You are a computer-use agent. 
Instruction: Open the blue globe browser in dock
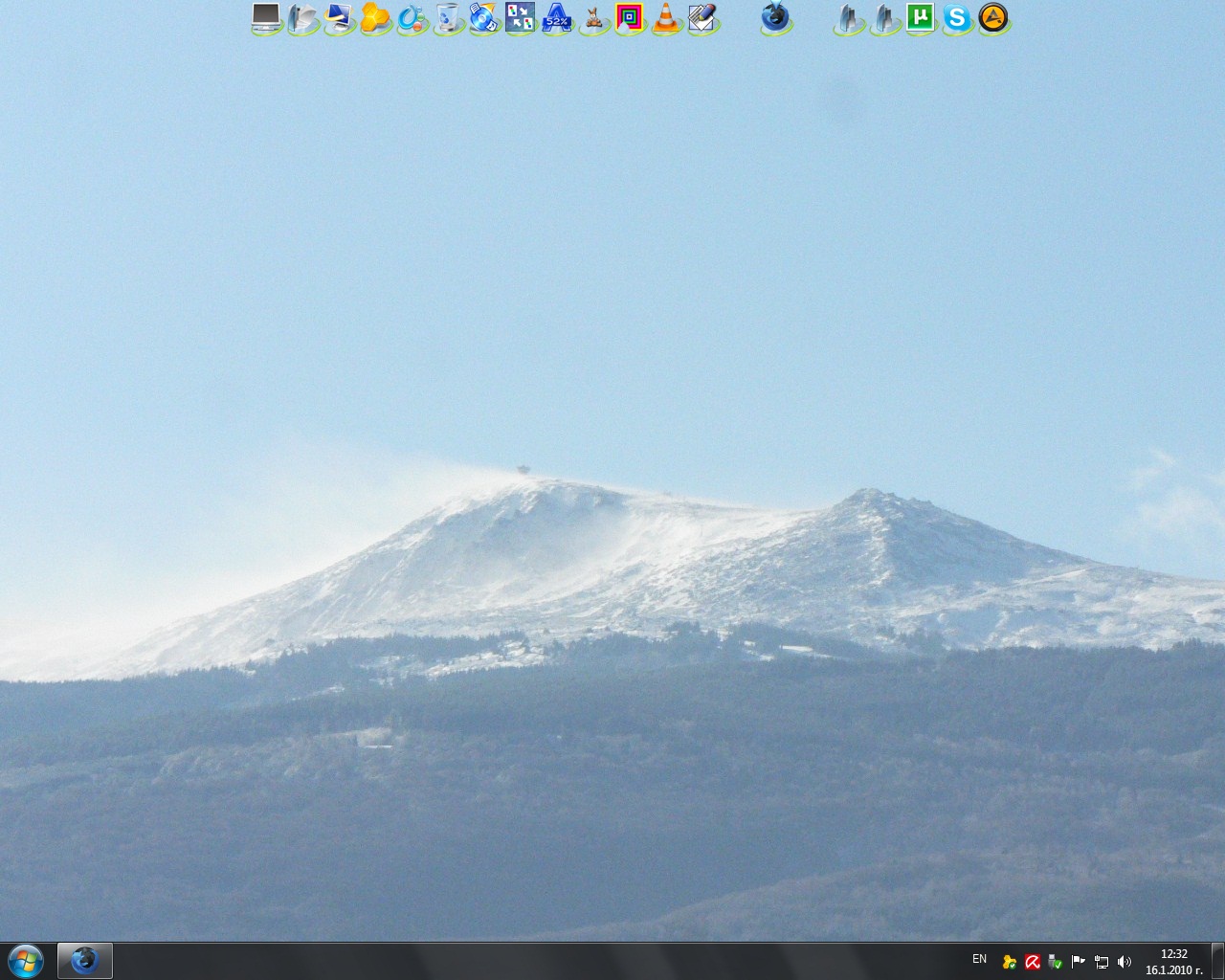[776, 17]
